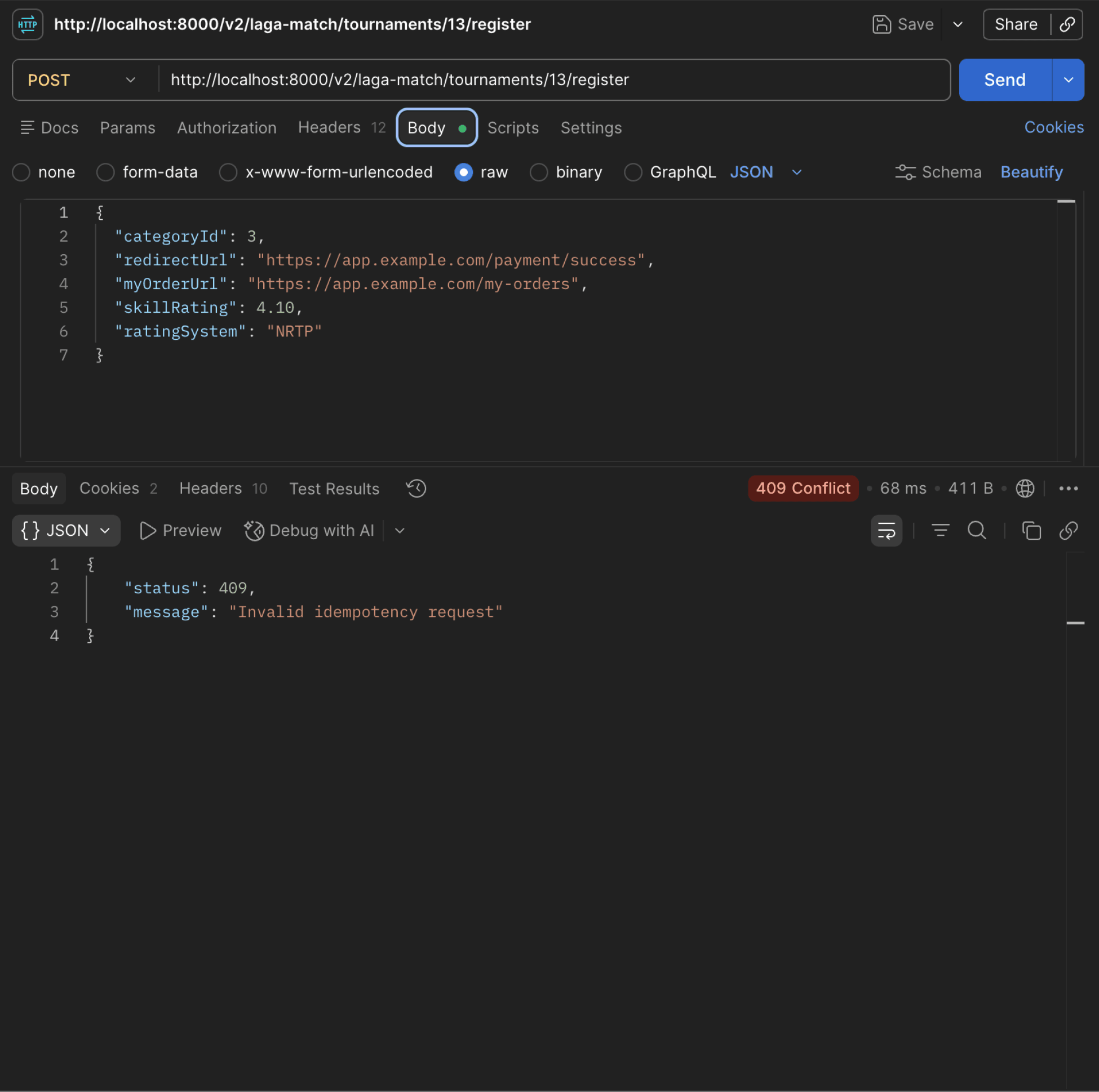Open the Cookies link
The image size is (1099, 1092).
1053,127
